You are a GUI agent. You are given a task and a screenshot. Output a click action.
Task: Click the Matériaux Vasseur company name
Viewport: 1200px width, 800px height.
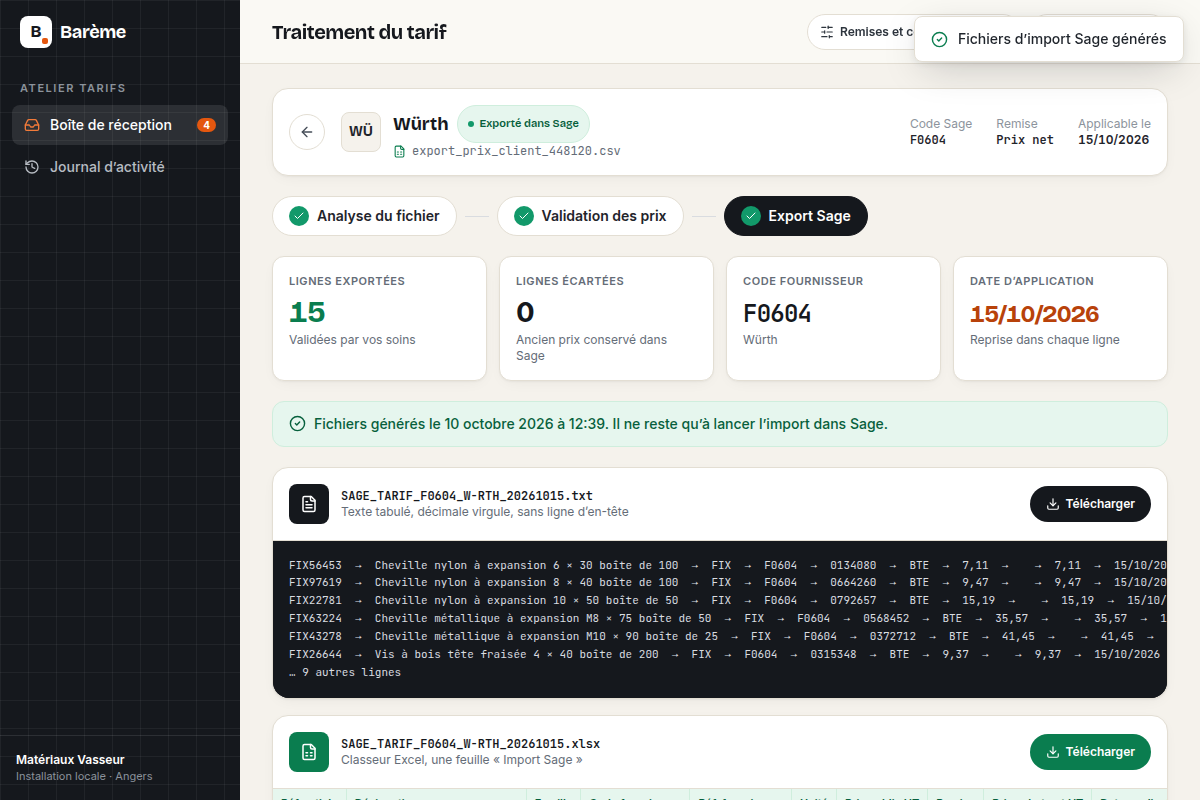(70, 760)
